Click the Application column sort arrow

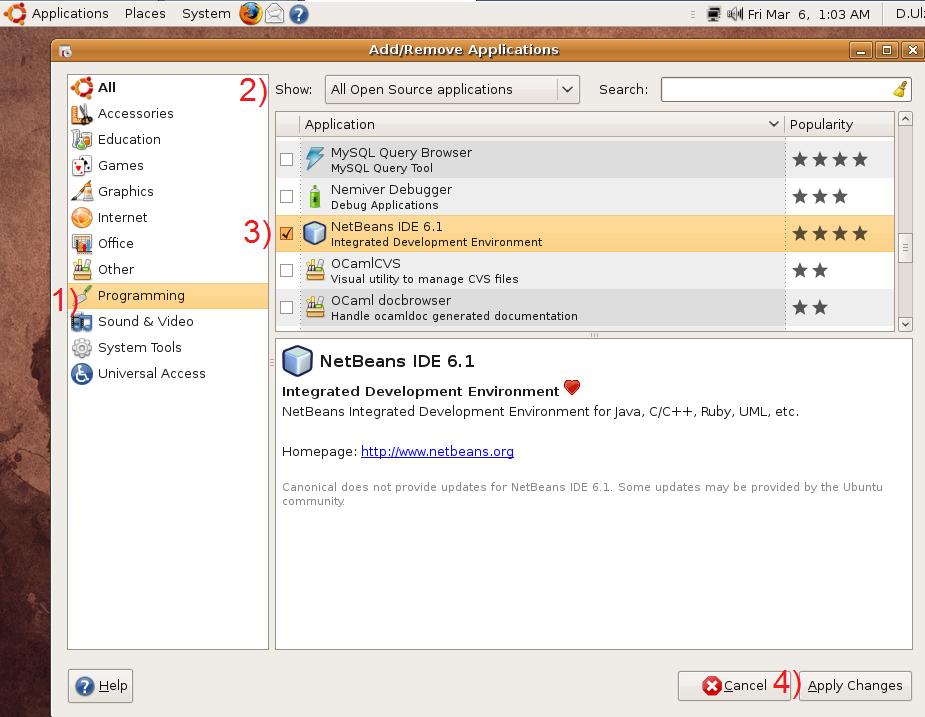click(x=772, y=124)
